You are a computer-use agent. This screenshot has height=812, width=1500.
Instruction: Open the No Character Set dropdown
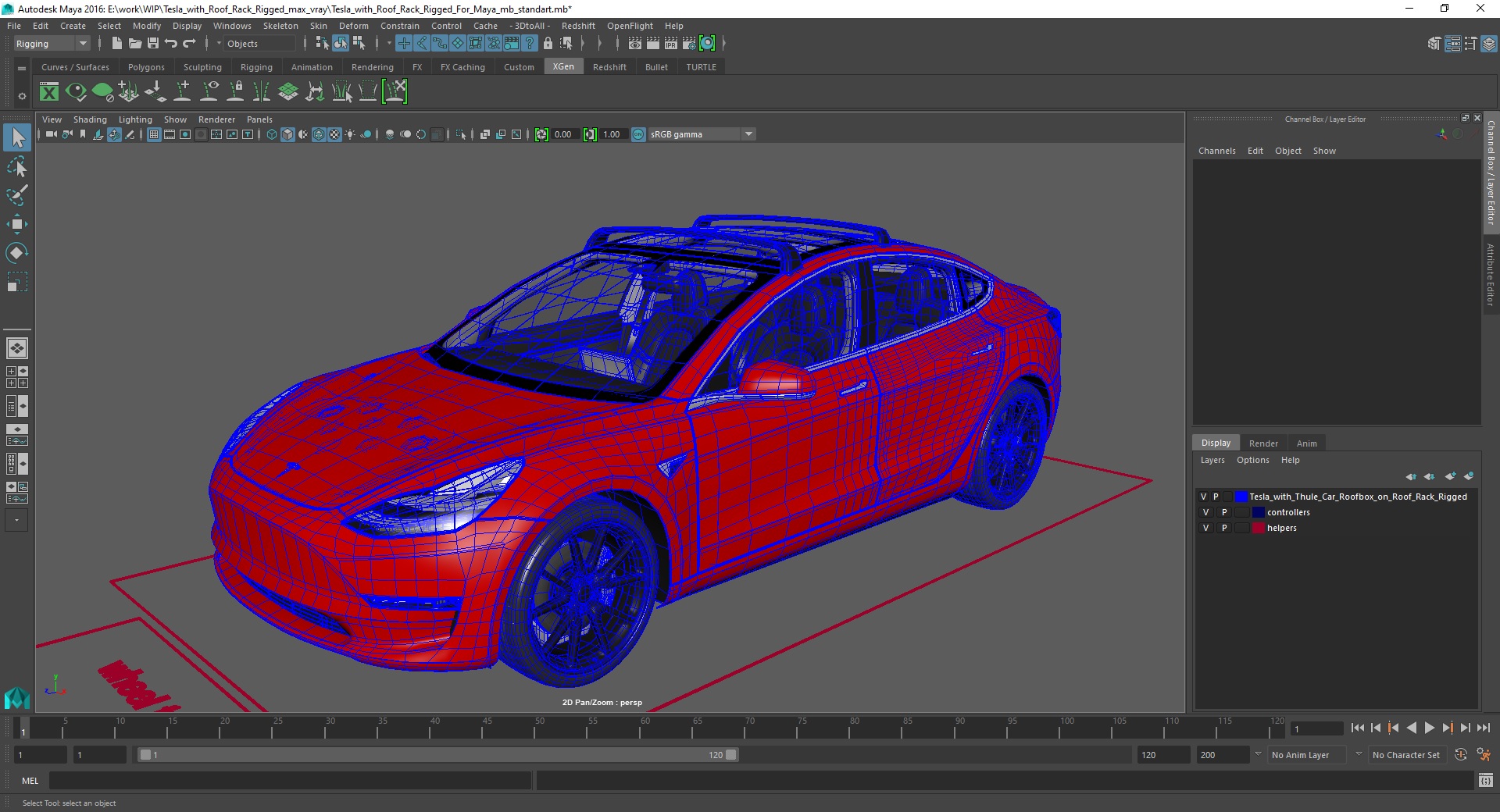pos(1408,755)
